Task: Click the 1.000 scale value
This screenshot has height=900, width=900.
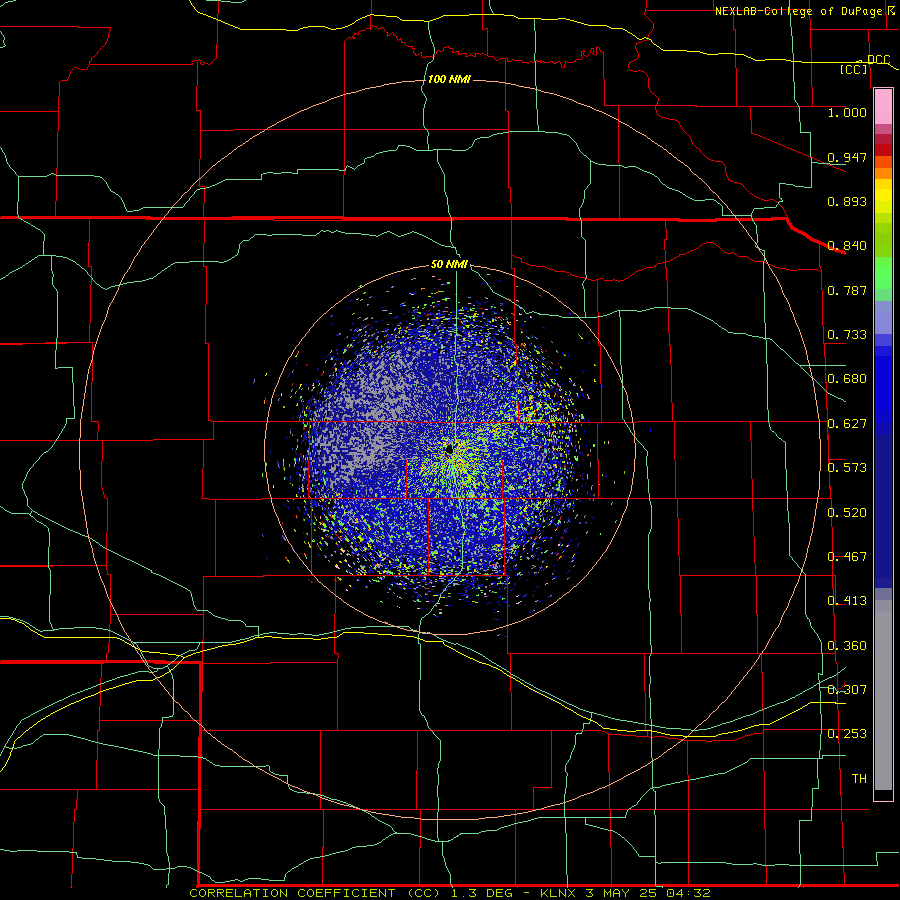Action: [847, 112]
